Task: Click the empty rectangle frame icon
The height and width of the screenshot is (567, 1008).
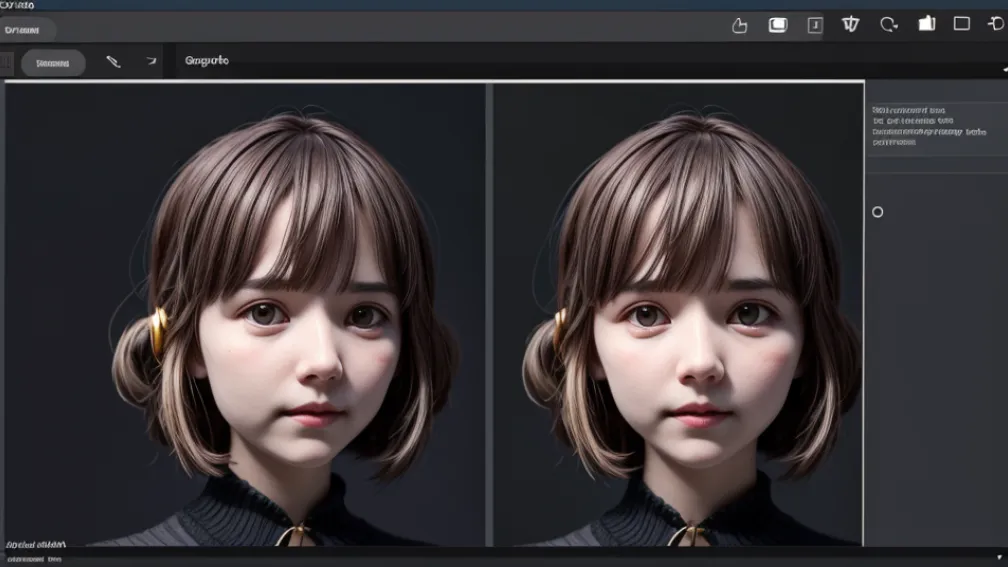Action: [x=961, y=24]
